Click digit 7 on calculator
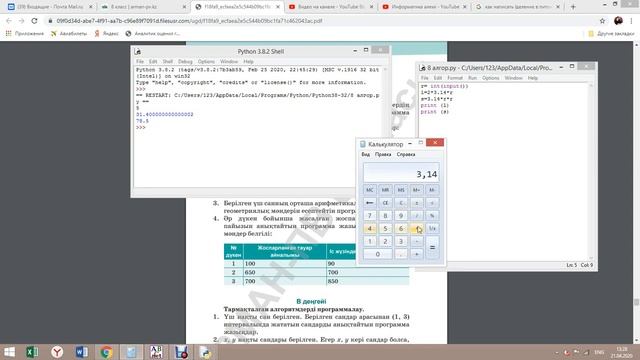This screenshot has width=640, height=360. point(369,216)
